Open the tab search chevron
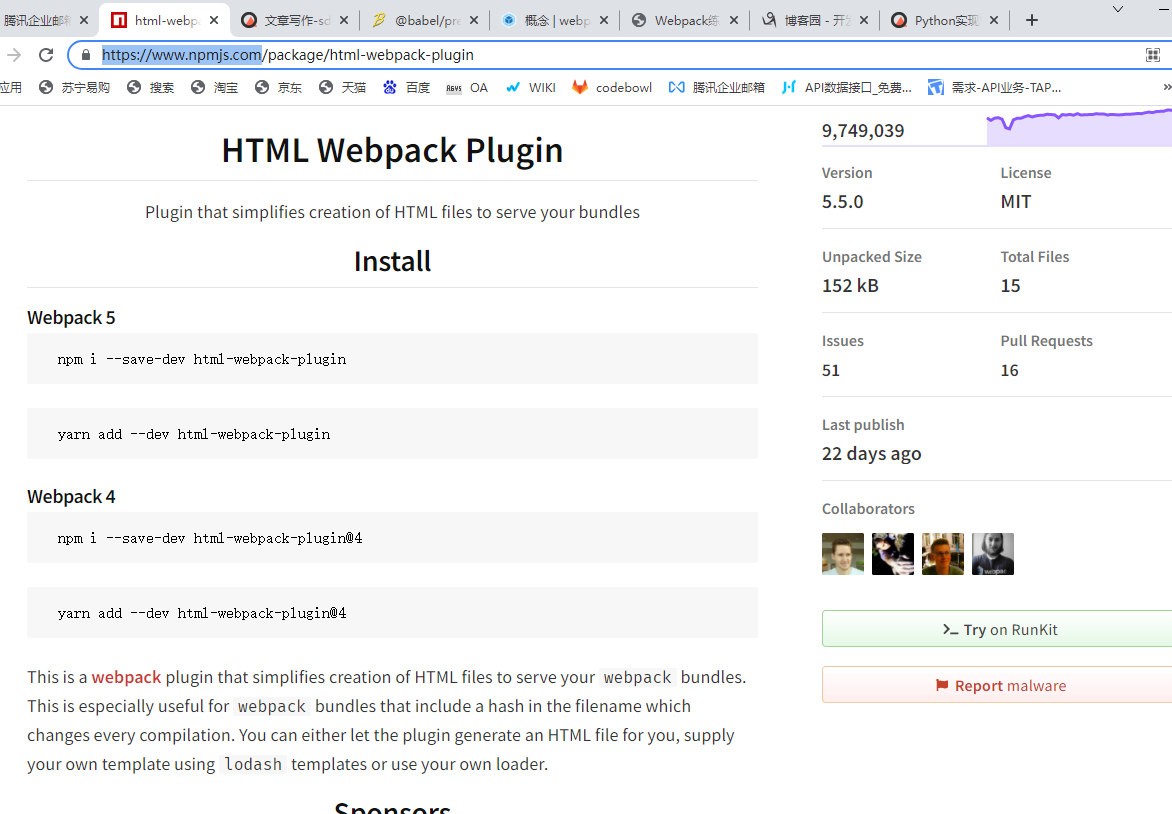Viewport: 1172px width, 814px height. (x=1117, y=9)
